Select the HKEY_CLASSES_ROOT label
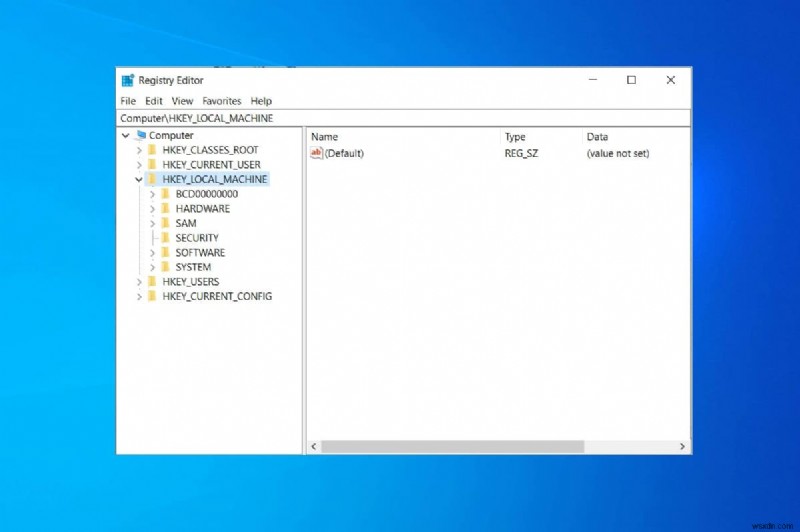 pos(210,150)
